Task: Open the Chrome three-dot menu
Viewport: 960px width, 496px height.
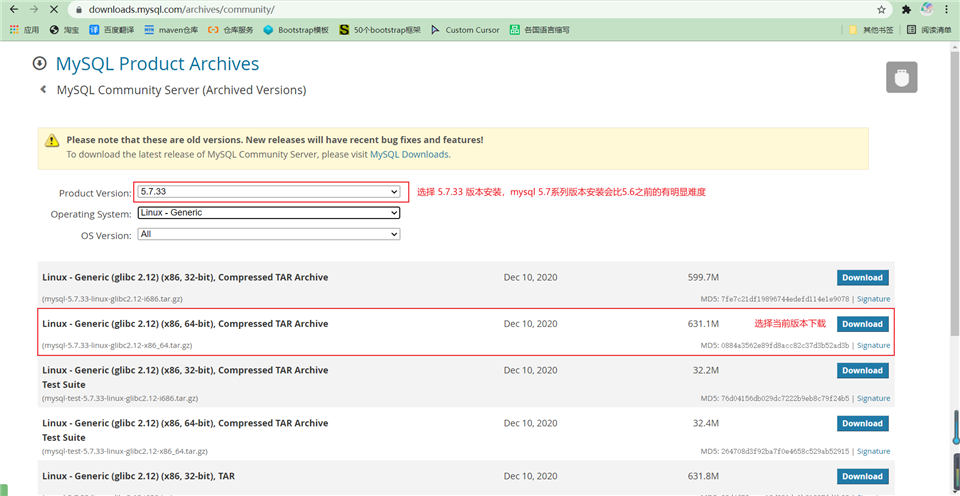Action: click(948, 10)
